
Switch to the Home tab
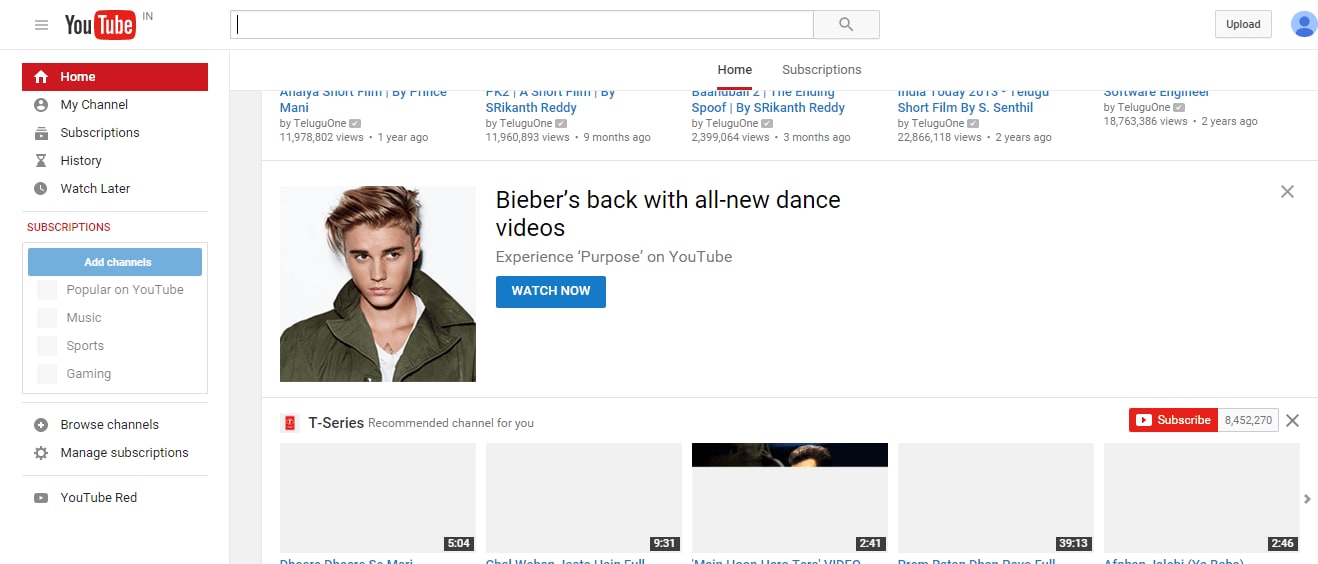(x=735, y=70)
